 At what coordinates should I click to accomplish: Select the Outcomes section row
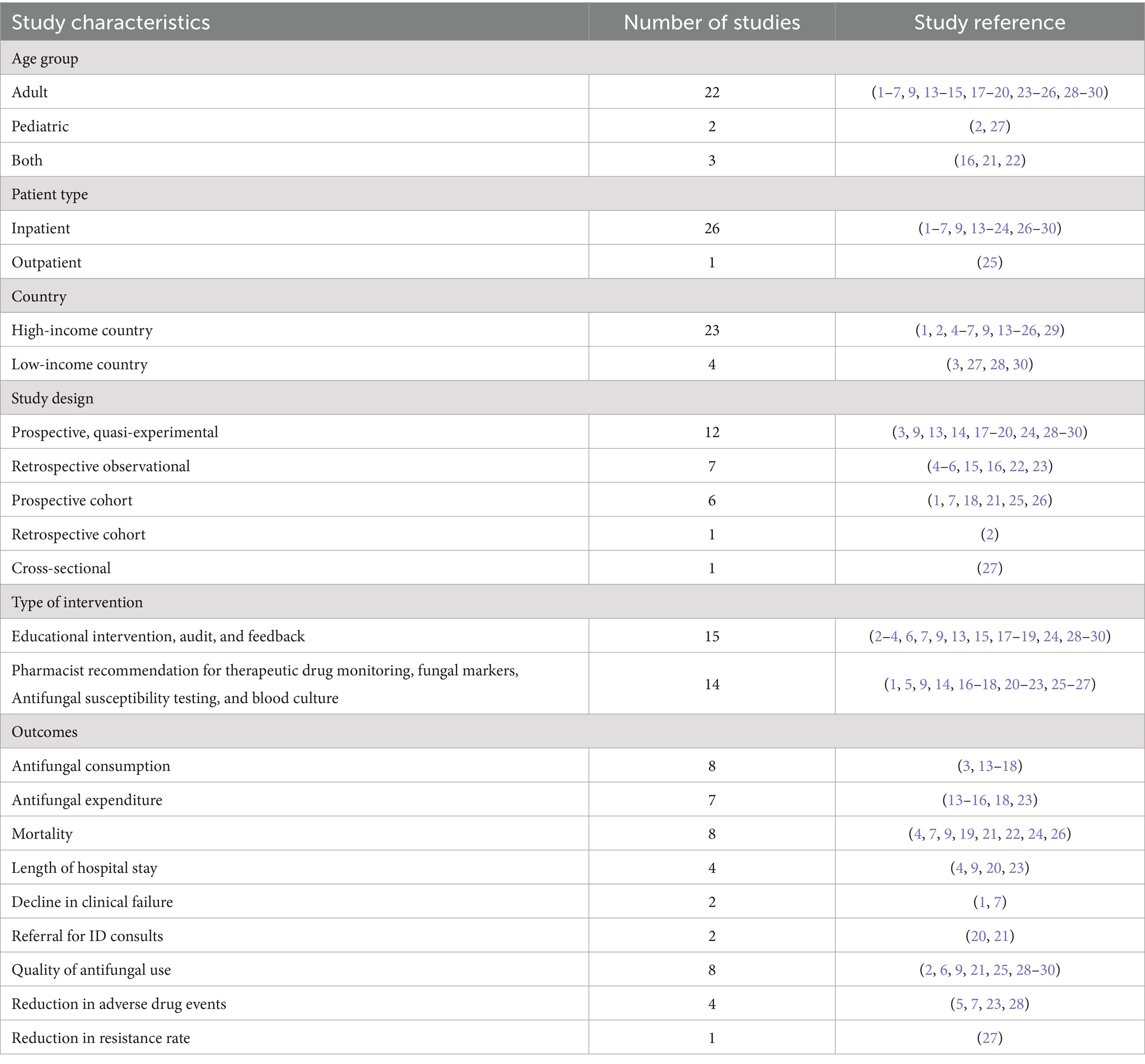pos(573,731)
